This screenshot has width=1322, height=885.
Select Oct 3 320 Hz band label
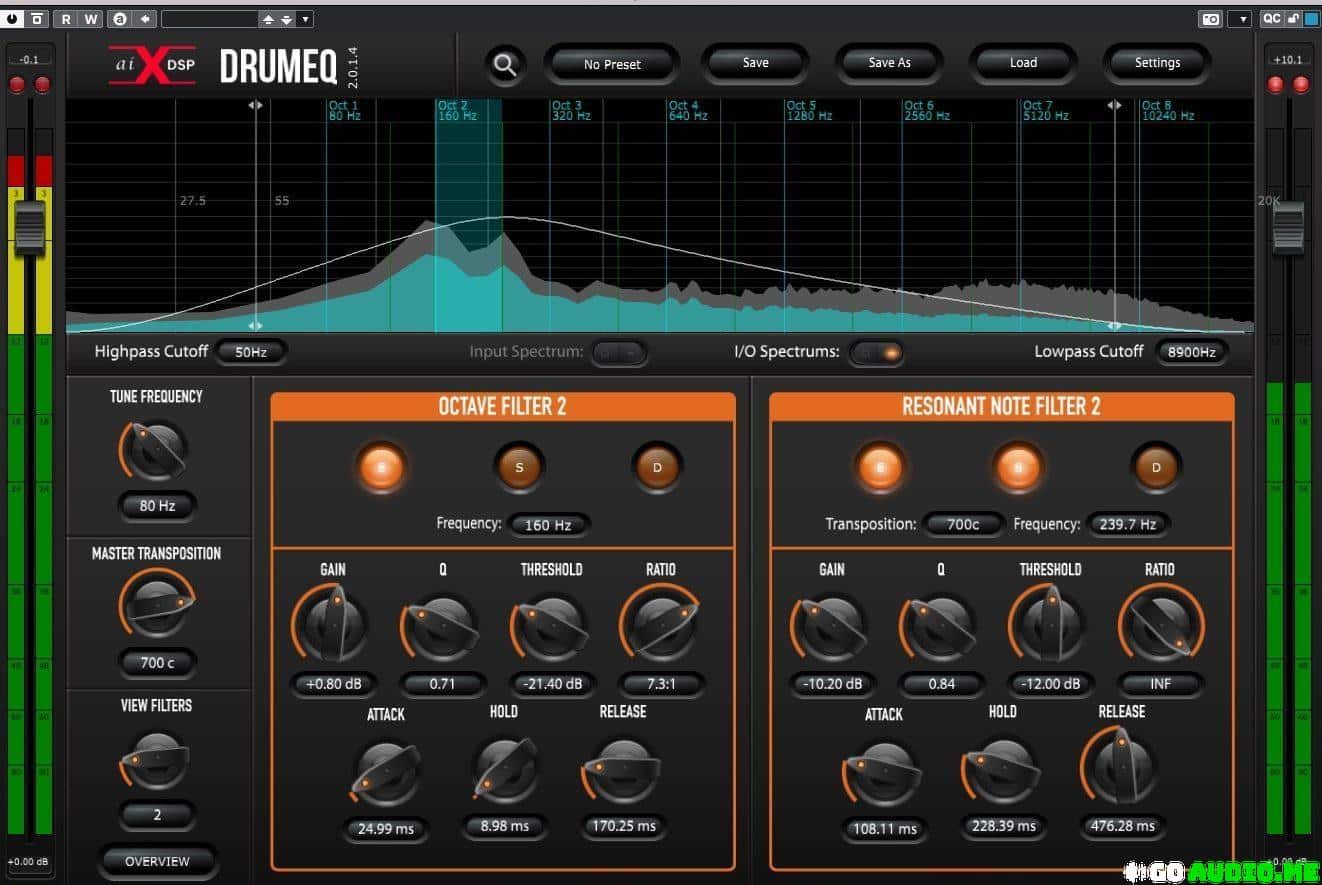tap(571, 110)
